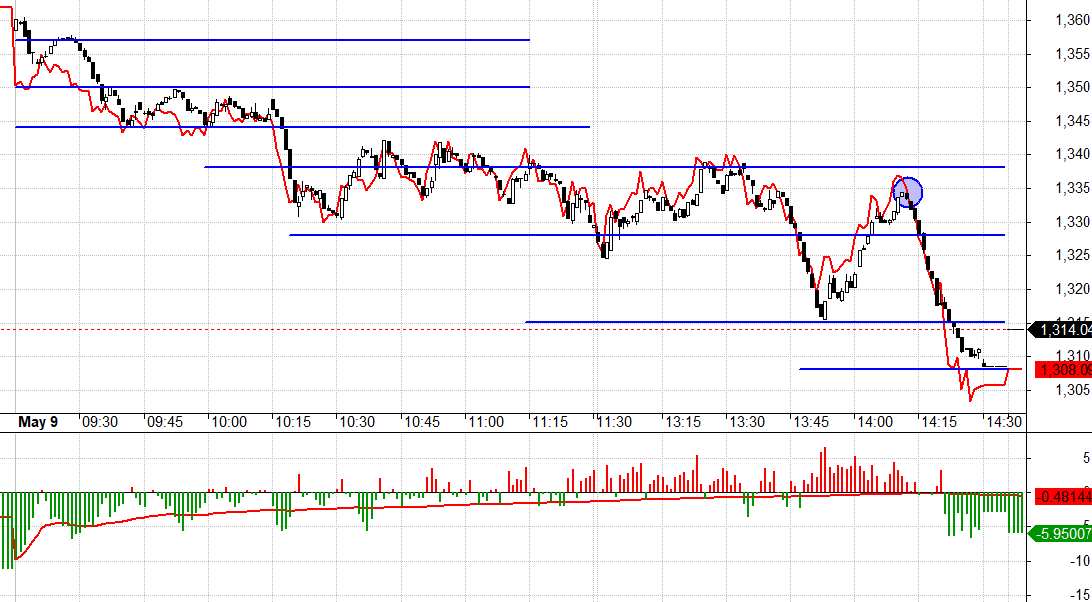Click the blue circle marker on the chart

907,191
